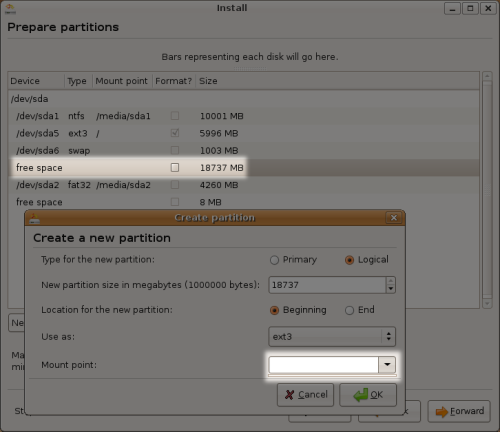The width and height of the screenshot is (500, 432).
Task: Sort by Mount point column header
Action: point(122,81)
